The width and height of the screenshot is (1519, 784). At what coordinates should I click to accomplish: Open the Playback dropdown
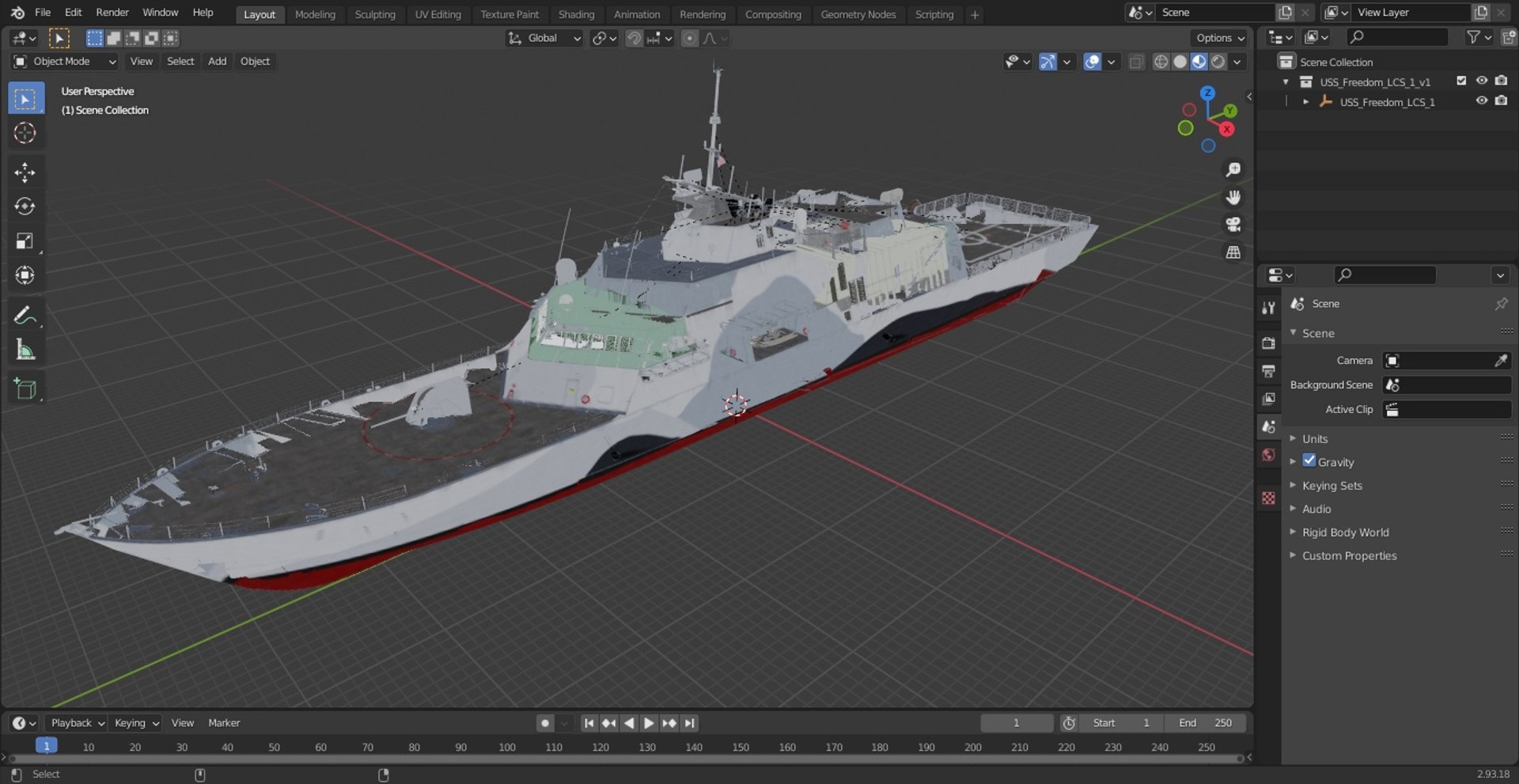(77, 723)
